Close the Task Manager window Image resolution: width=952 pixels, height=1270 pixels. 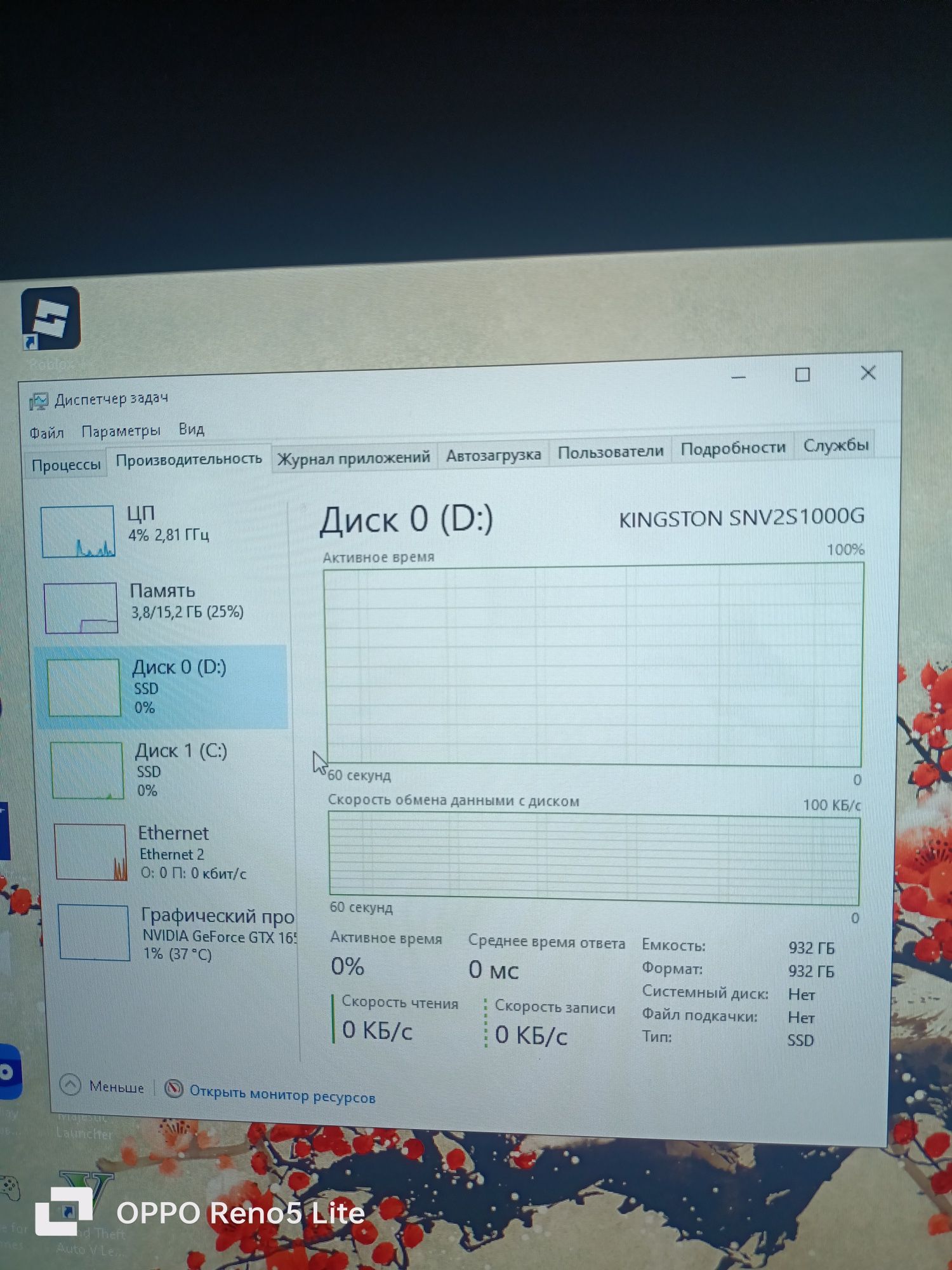coord(868,373)
